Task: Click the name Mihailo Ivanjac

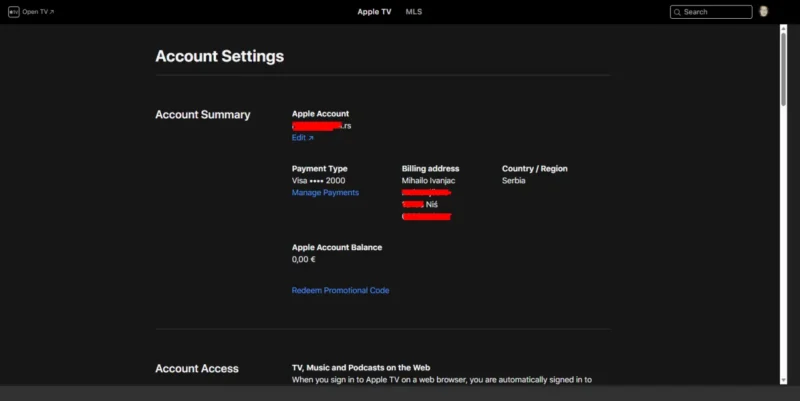Action: point(428,181)
